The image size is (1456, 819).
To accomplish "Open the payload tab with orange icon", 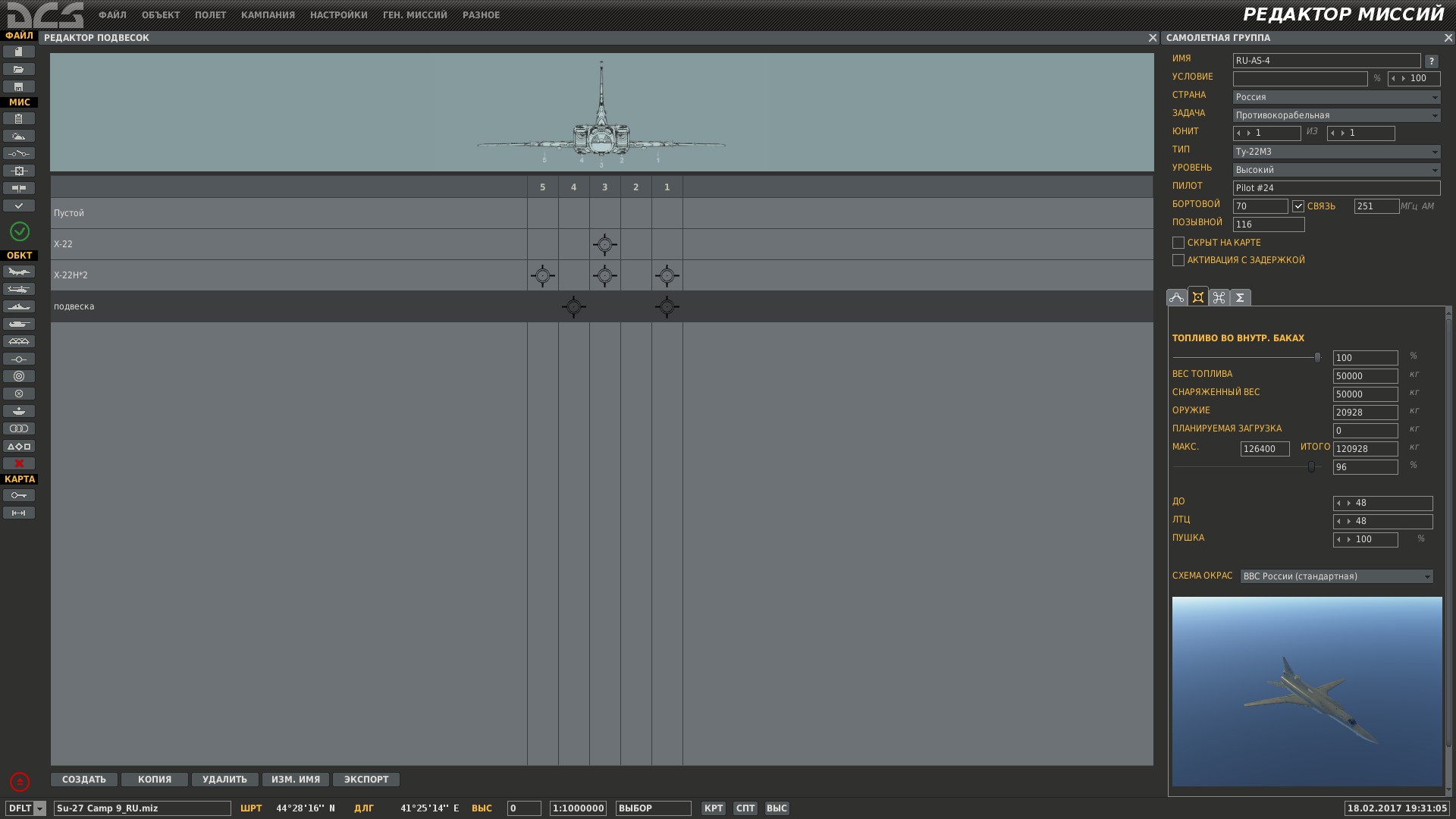I will [x=1197, y=297].
